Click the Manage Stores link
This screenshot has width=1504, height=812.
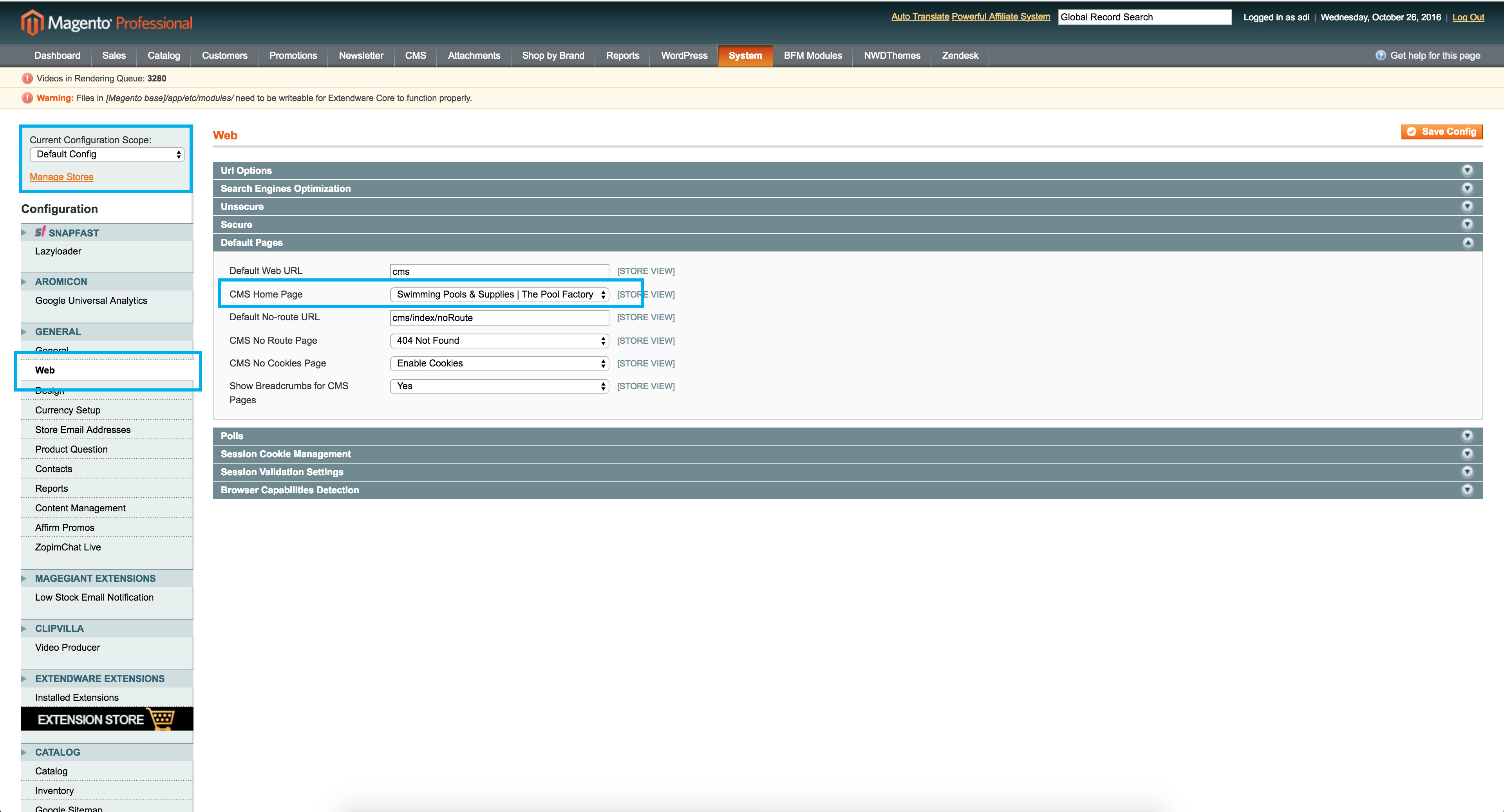click(61, 177)
